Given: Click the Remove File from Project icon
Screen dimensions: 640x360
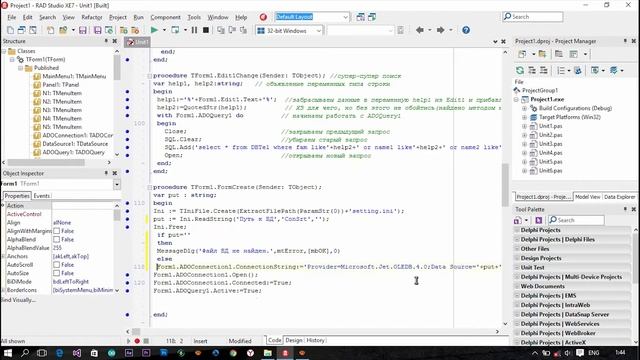Looking at the screenshot, I should tap(135, 30).
